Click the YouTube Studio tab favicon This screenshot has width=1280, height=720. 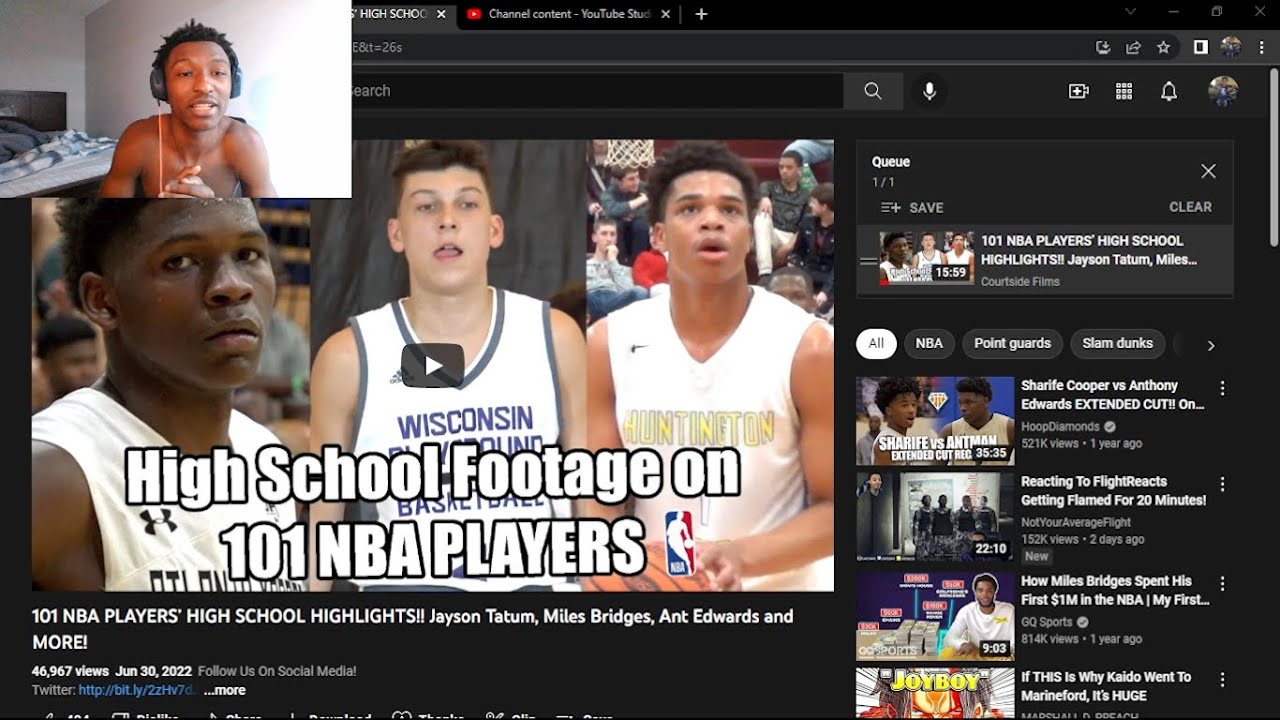click(x=474, y=14)
